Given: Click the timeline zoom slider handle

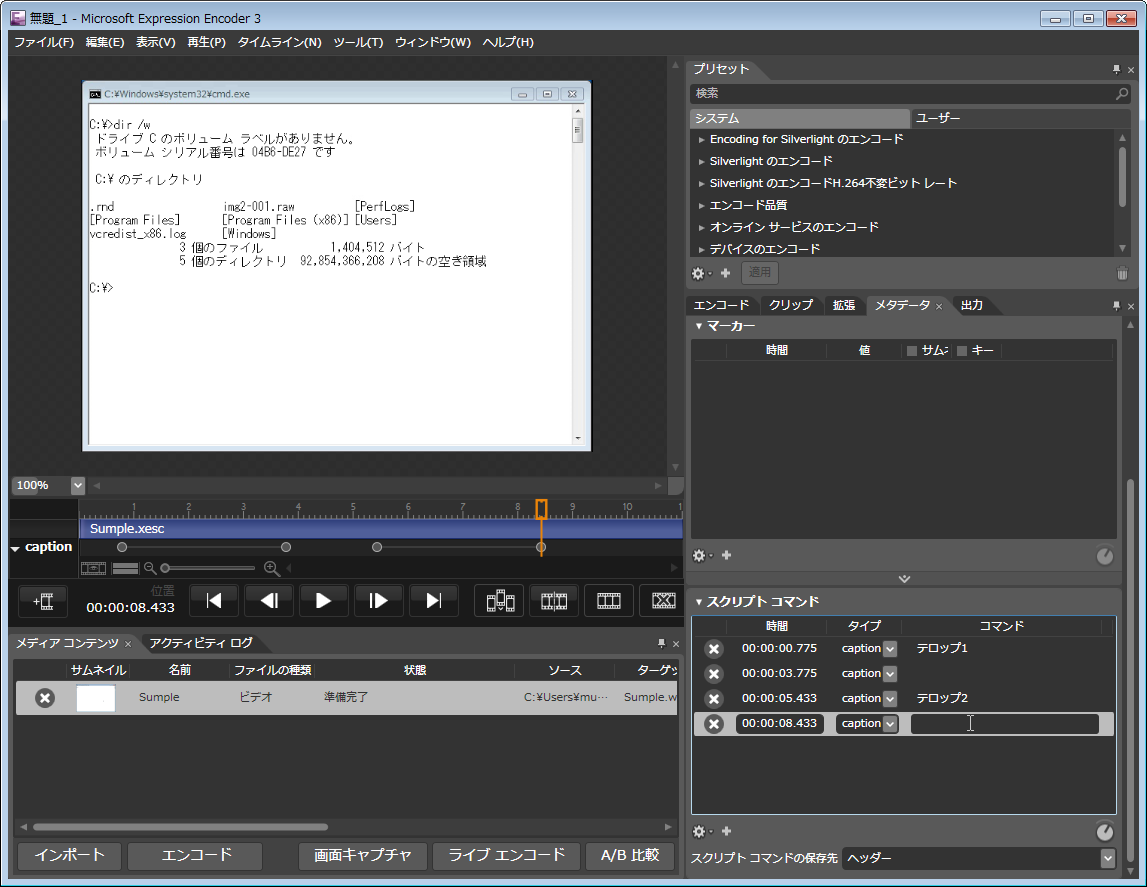Looking at the screenshot, I should (165, 568).
